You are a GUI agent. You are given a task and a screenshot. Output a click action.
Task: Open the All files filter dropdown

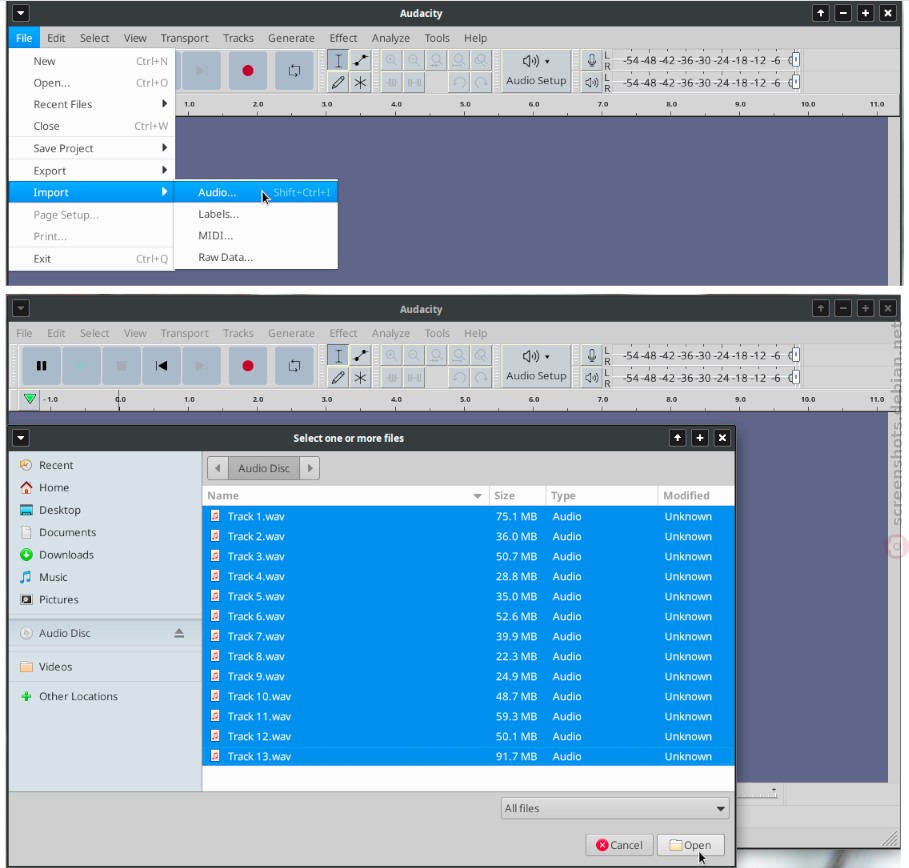tap(615, 808)
